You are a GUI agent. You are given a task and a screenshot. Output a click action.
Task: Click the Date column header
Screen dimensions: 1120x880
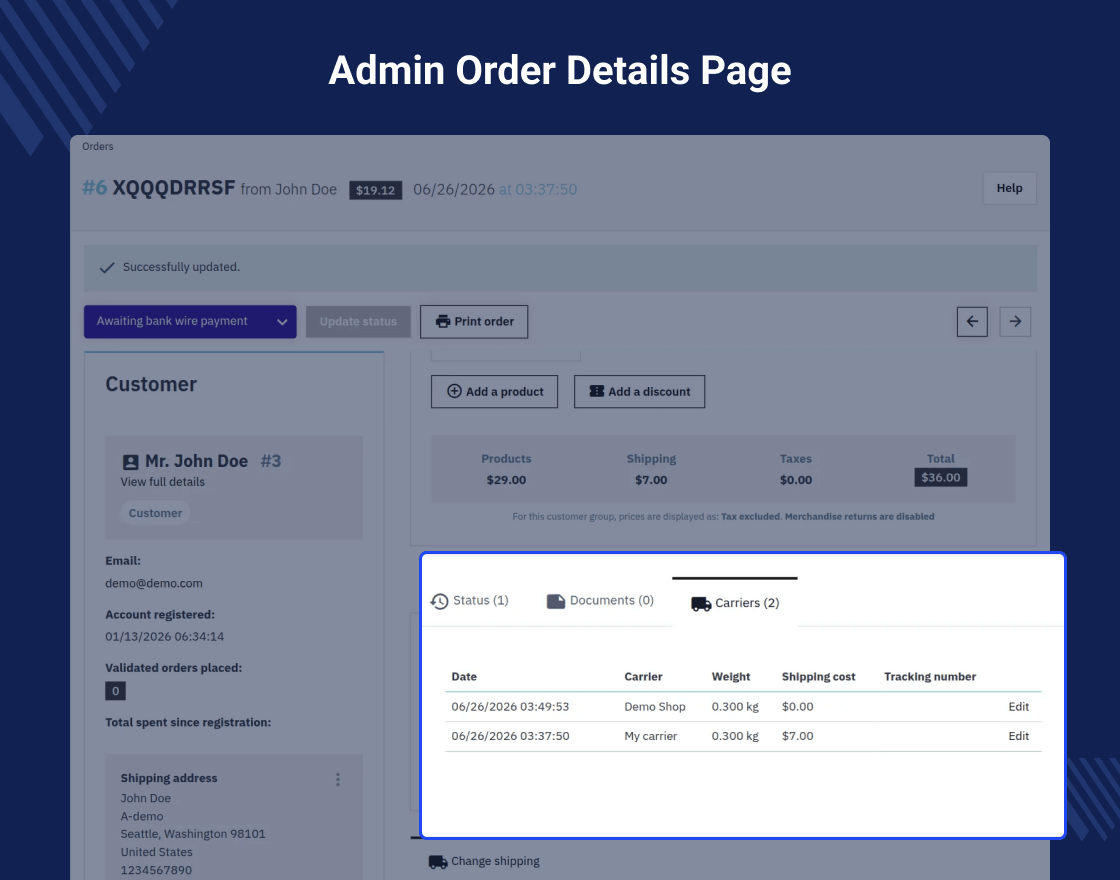point(464,676)
